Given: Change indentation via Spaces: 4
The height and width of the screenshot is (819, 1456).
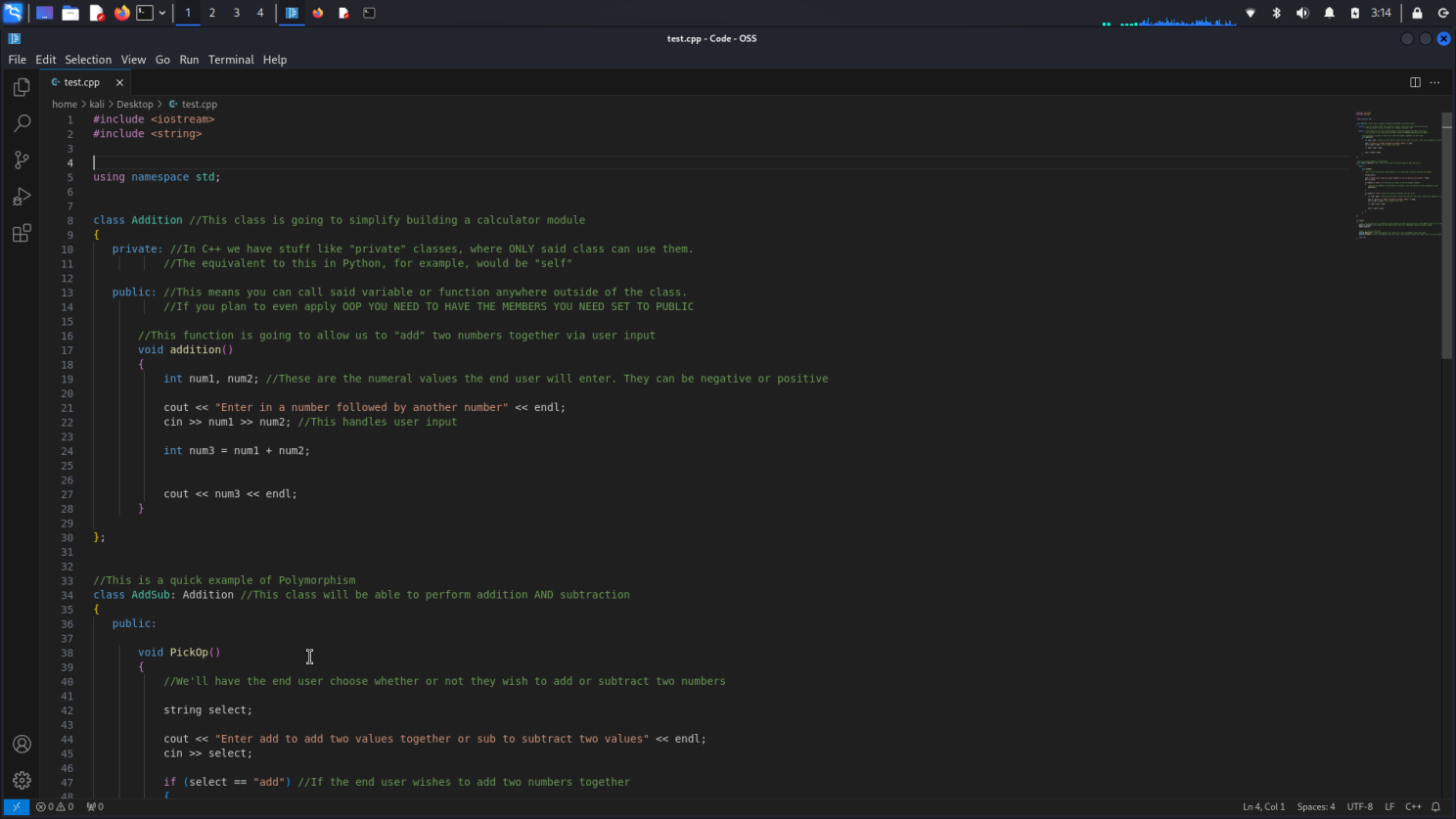Looking at the screenshot, I should click(1316, 807).
